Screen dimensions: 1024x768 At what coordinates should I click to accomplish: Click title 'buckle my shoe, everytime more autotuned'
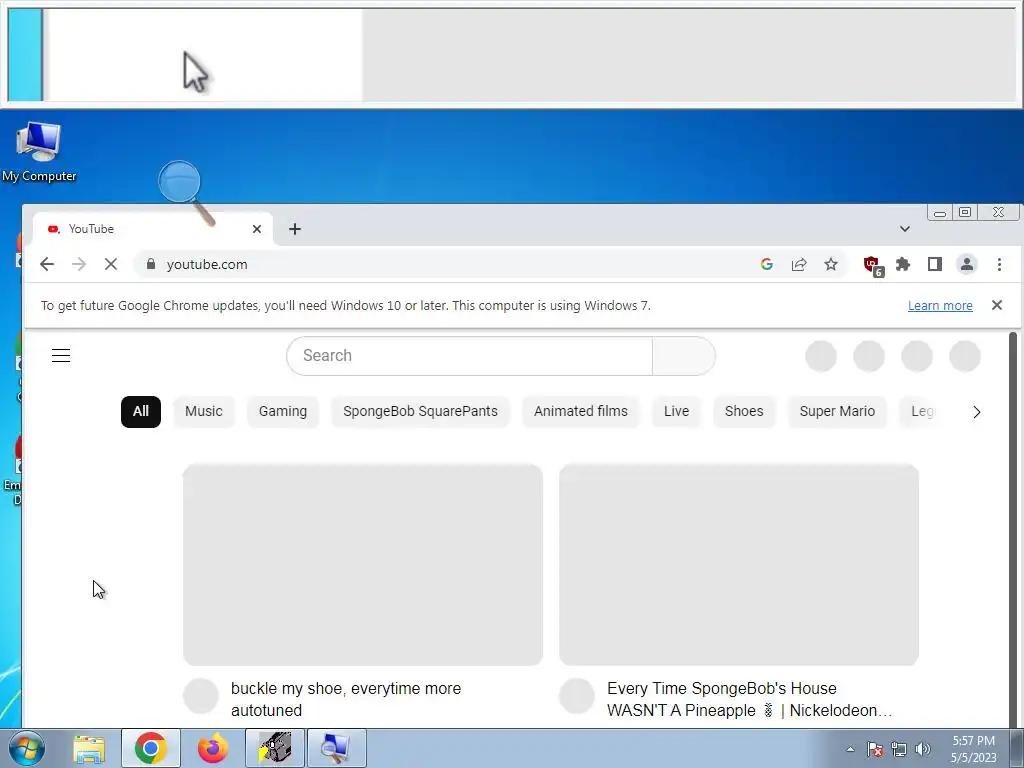(x=346, y=699)
